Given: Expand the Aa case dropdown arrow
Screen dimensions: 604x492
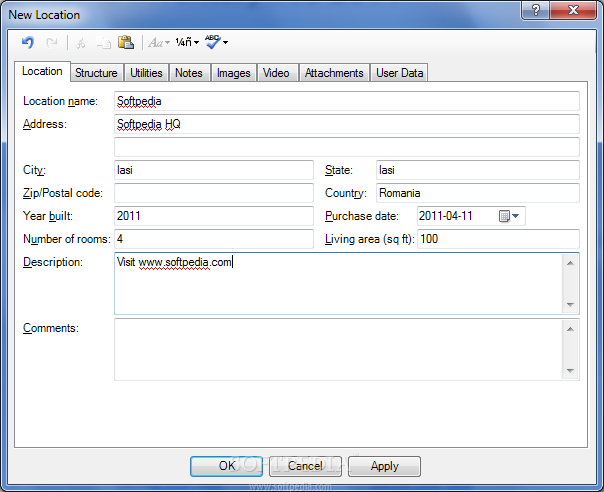Looking at the screenshot, I should pyautogui.click(x=168, y=42).
